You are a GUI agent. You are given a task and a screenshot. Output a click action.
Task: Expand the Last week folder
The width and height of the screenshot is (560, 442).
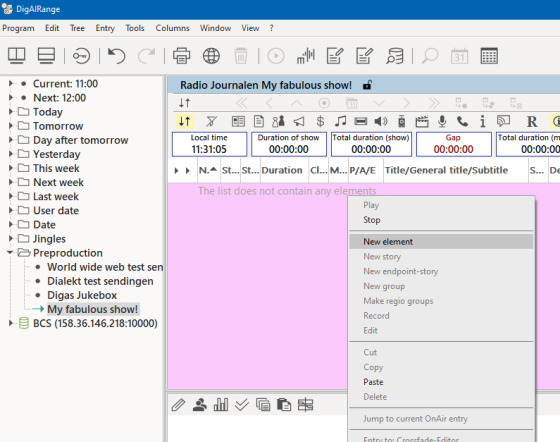click(11, 196)
